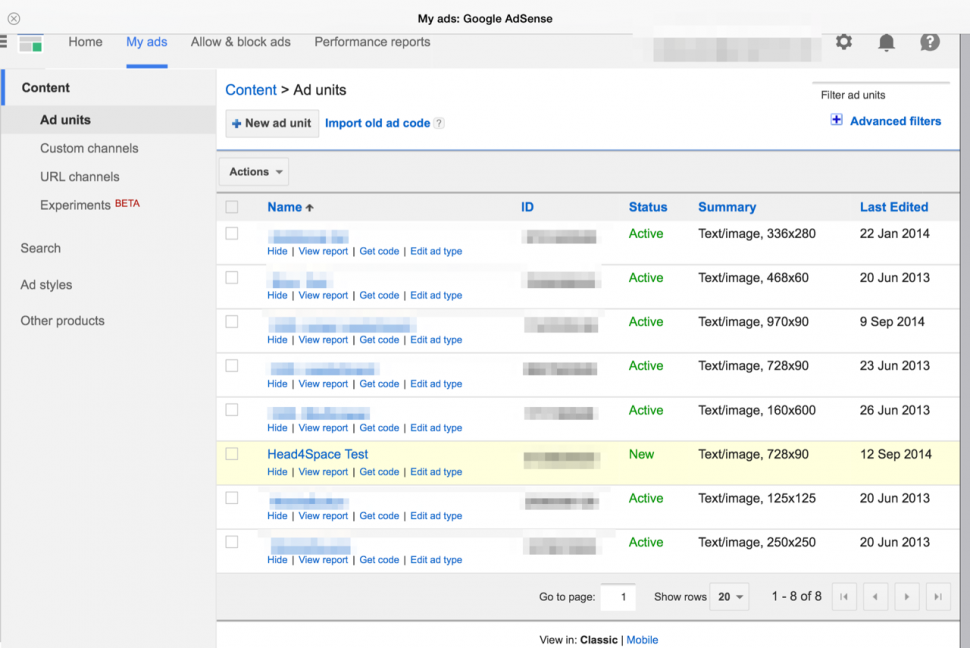Click the AdSense logo icon

coord(30,43)
